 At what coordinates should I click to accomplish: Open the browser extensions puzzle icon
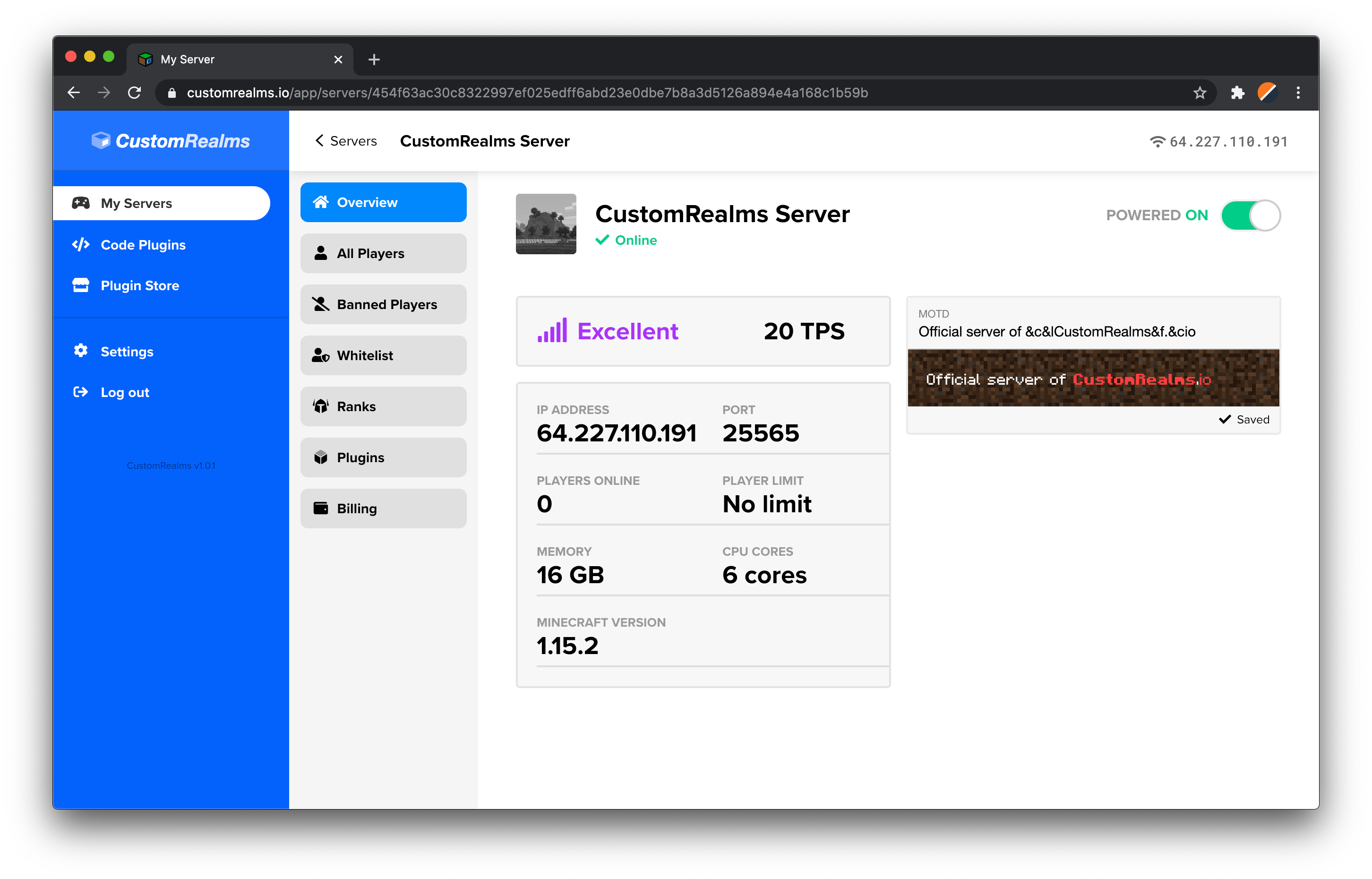(1237, 93)
